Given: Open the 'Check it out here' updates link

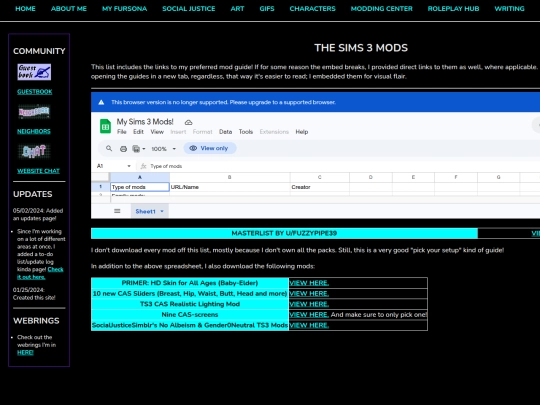Looking at the screenshot, I should (x=40, y=273).
